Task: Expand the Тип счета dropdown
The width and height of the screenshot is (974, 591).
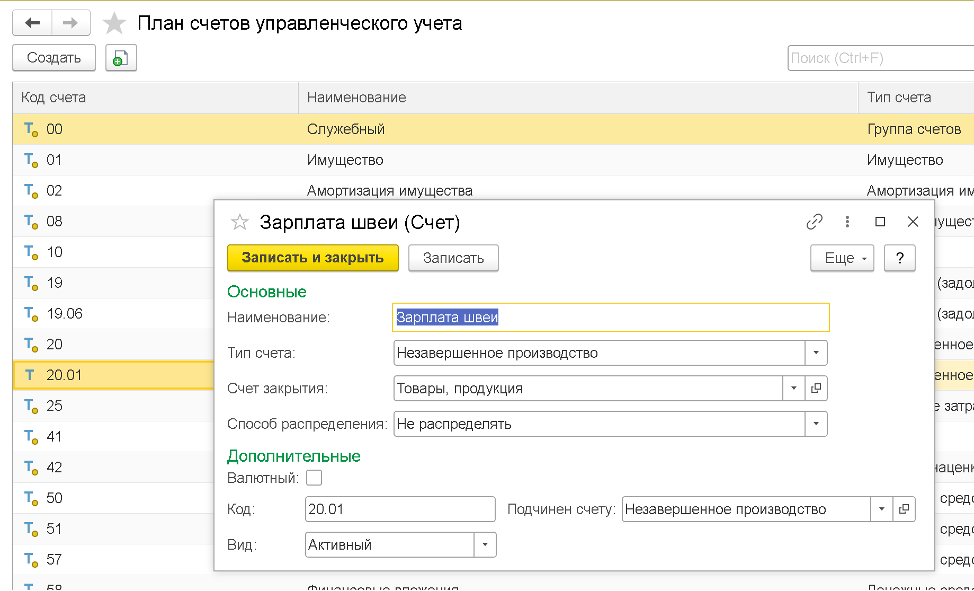Action: [x=816, y=353]
